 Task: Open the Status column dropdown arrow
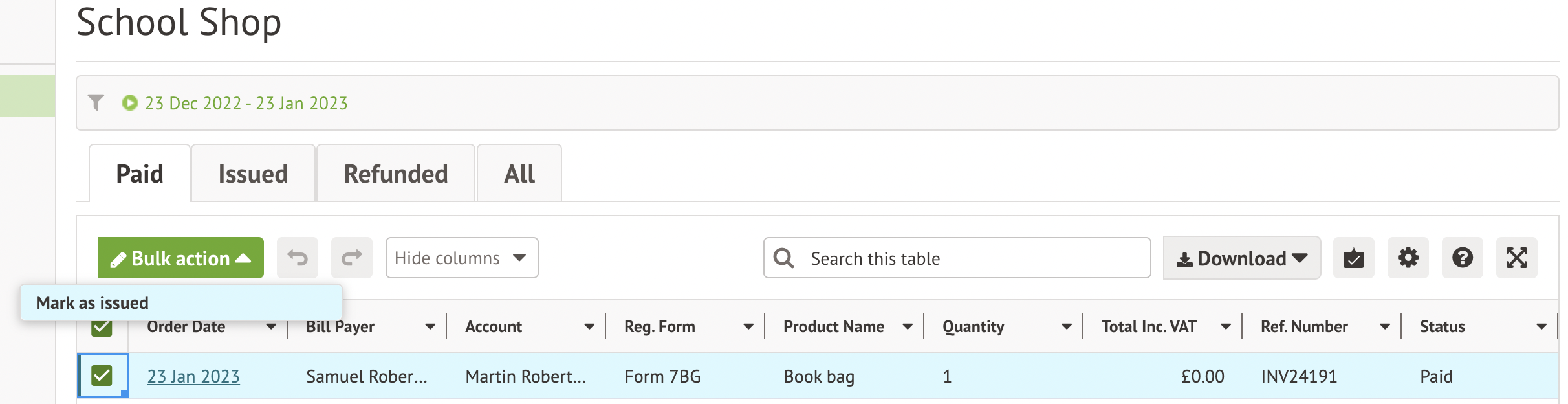[x=1541, y=327]
